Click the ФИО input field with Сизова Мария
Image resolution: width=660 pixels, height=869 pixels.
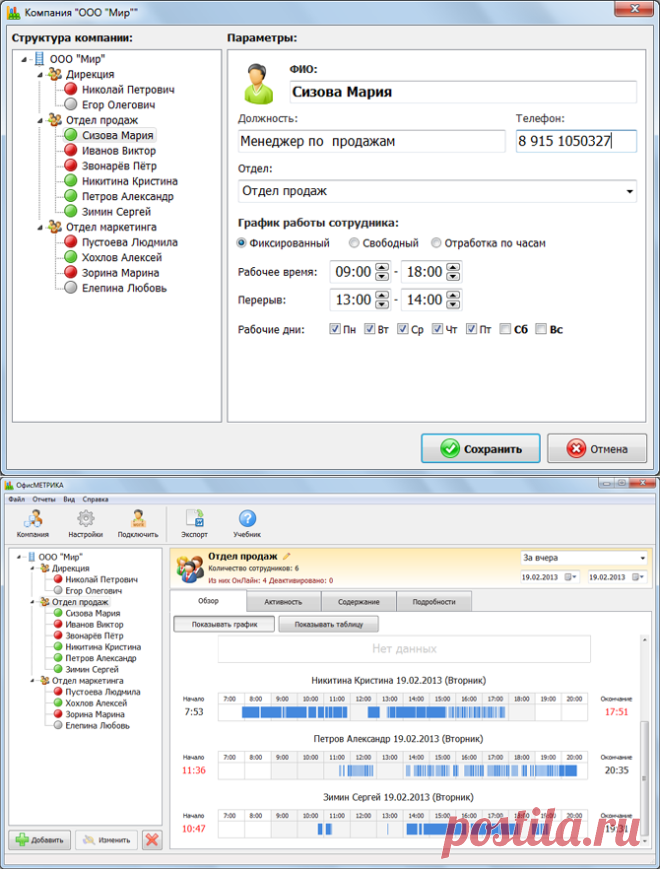[x=463, y=92]
